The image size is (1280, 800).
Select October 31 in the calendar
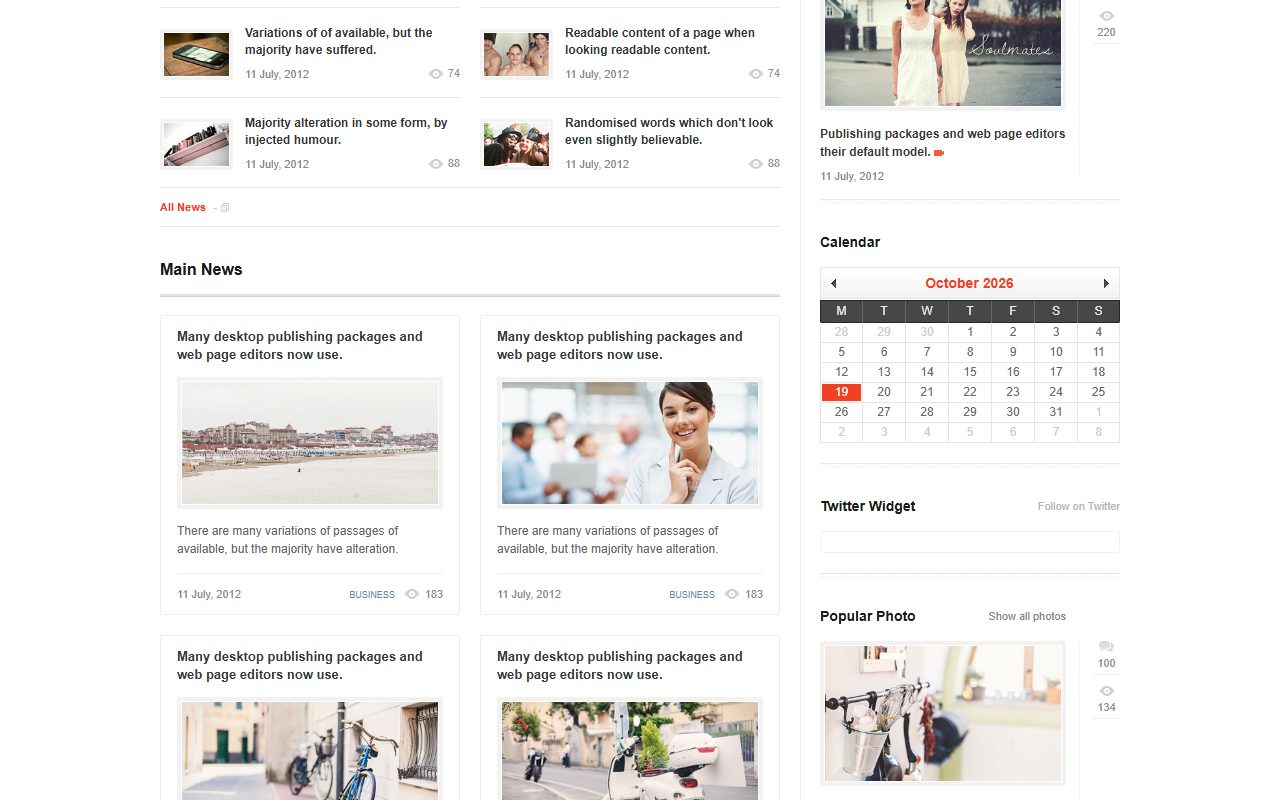coord(1056,412)
